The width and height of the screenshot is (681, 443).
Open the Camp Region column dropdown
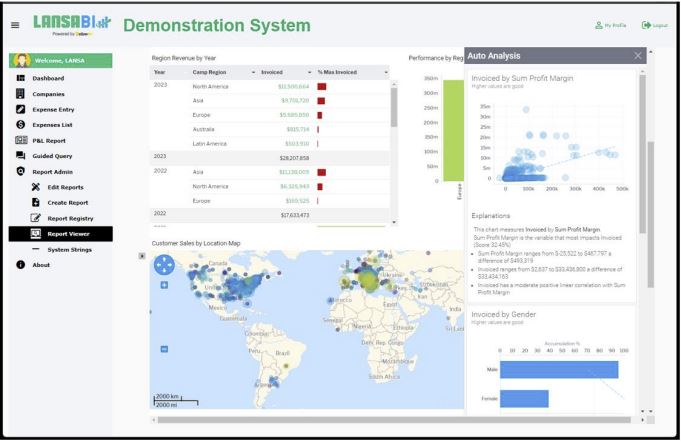[253, 72]
